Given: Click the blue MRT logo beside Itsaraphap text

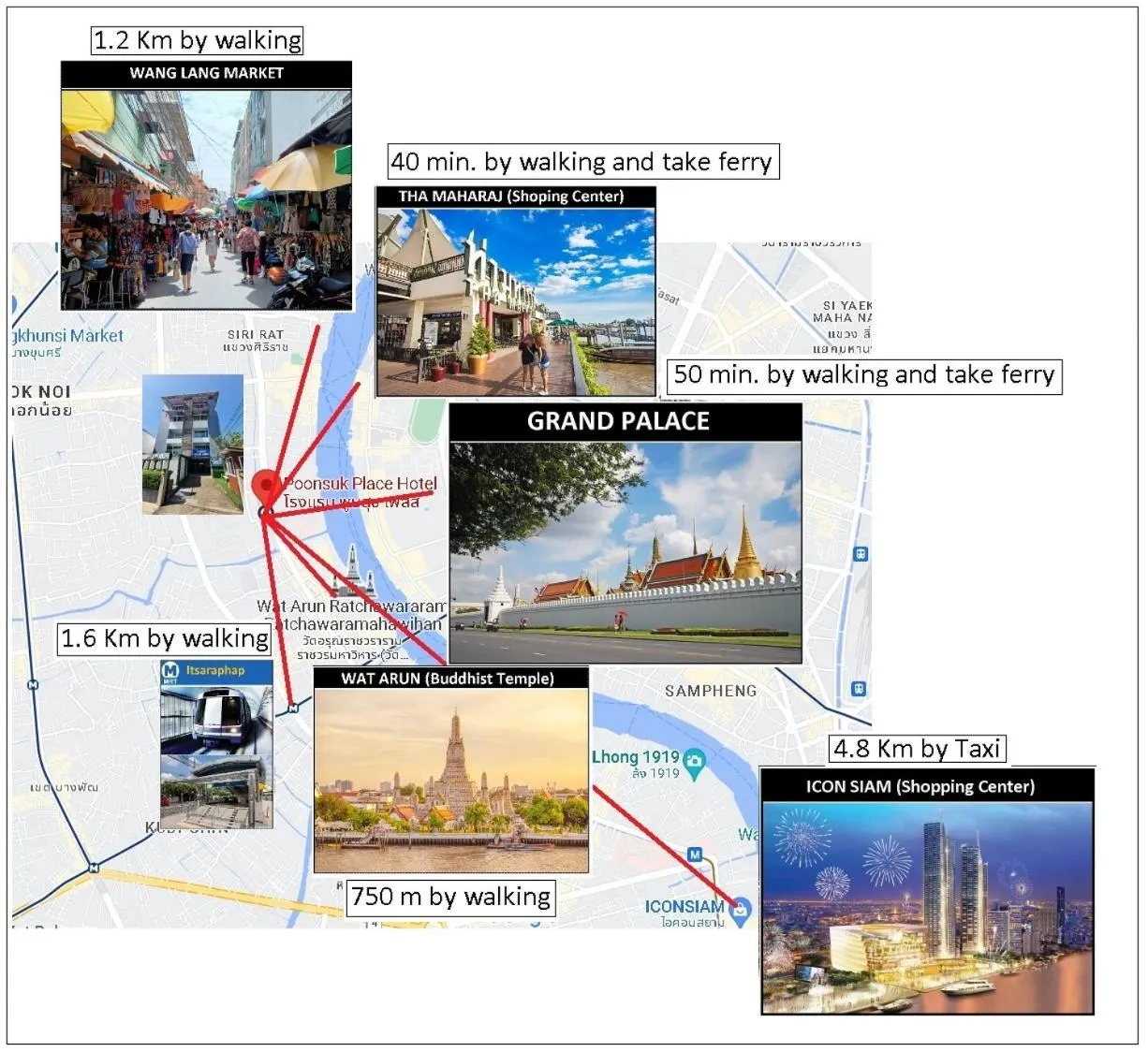Looking at the screenshot, I should pyautogui.click(x=170, y=670).
